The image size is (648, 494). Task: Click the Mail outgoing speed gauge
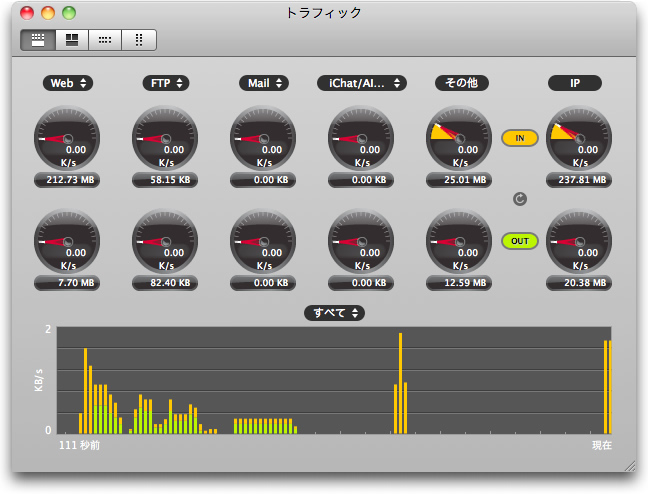point(263,241)
